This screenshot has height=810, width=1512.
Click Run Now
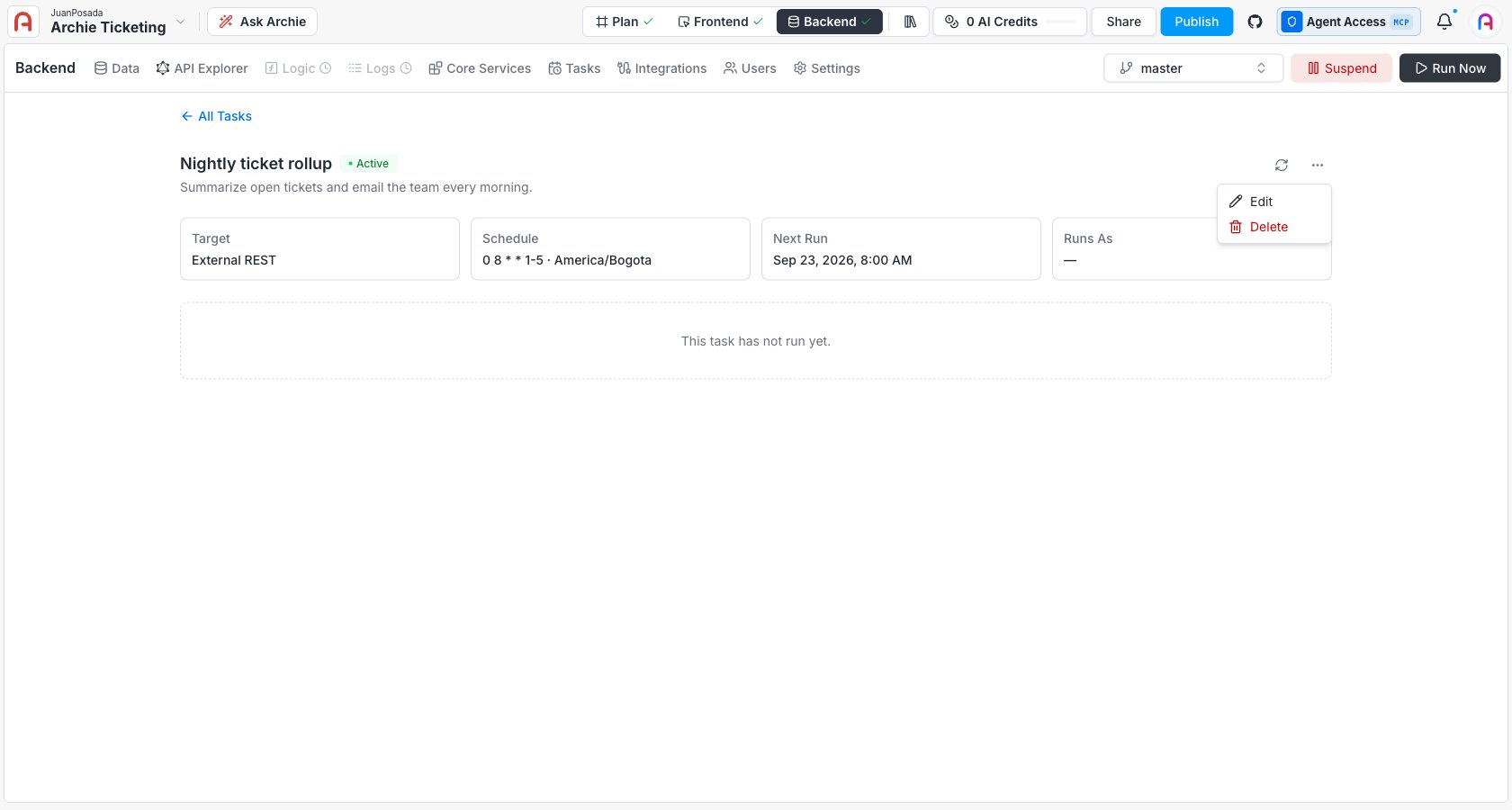coord(1450,68)
